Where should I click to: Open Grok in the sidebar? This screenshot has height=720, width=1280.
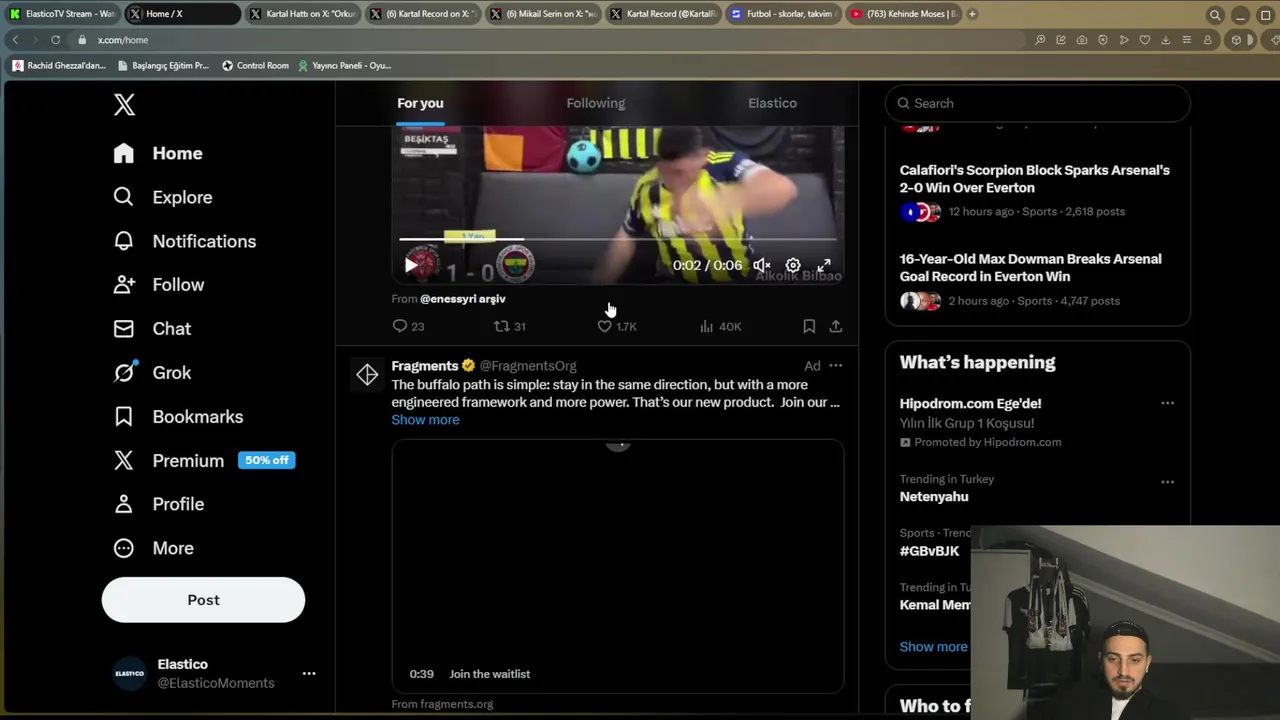152,373
